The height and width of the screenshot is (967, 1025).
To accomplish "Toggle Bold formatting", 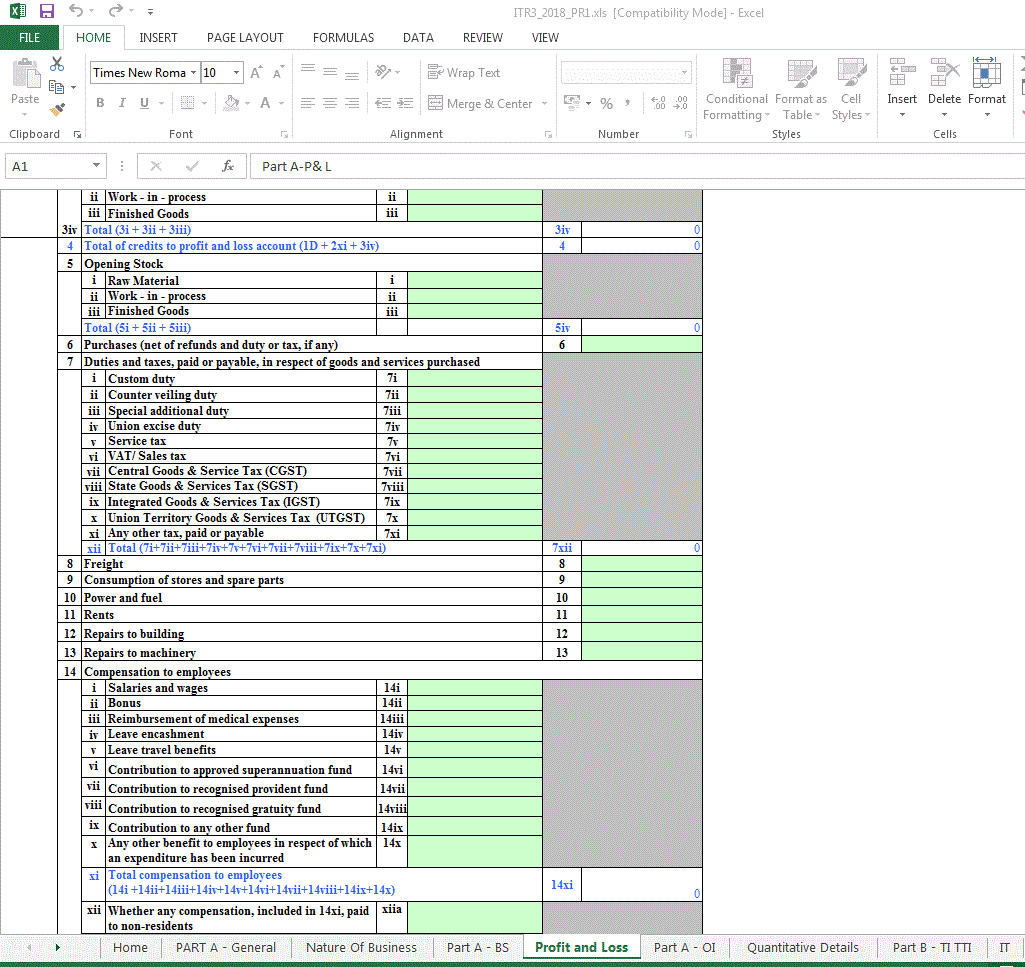I will click(100, 103).
